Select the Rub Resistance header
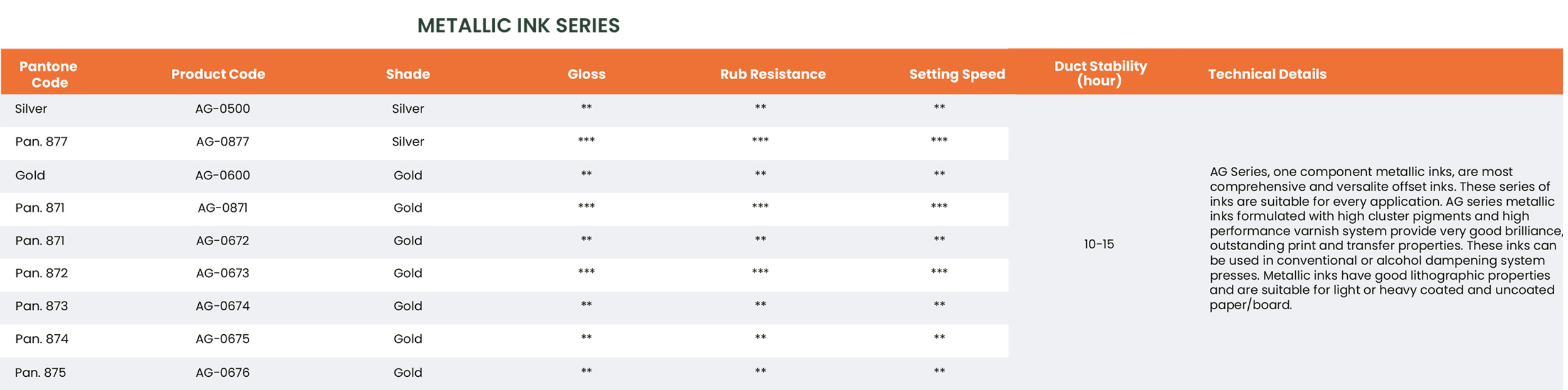Image resolution: width=1568 pixels, height=390 pixels. pyautogui.click(x=773, y=74)
